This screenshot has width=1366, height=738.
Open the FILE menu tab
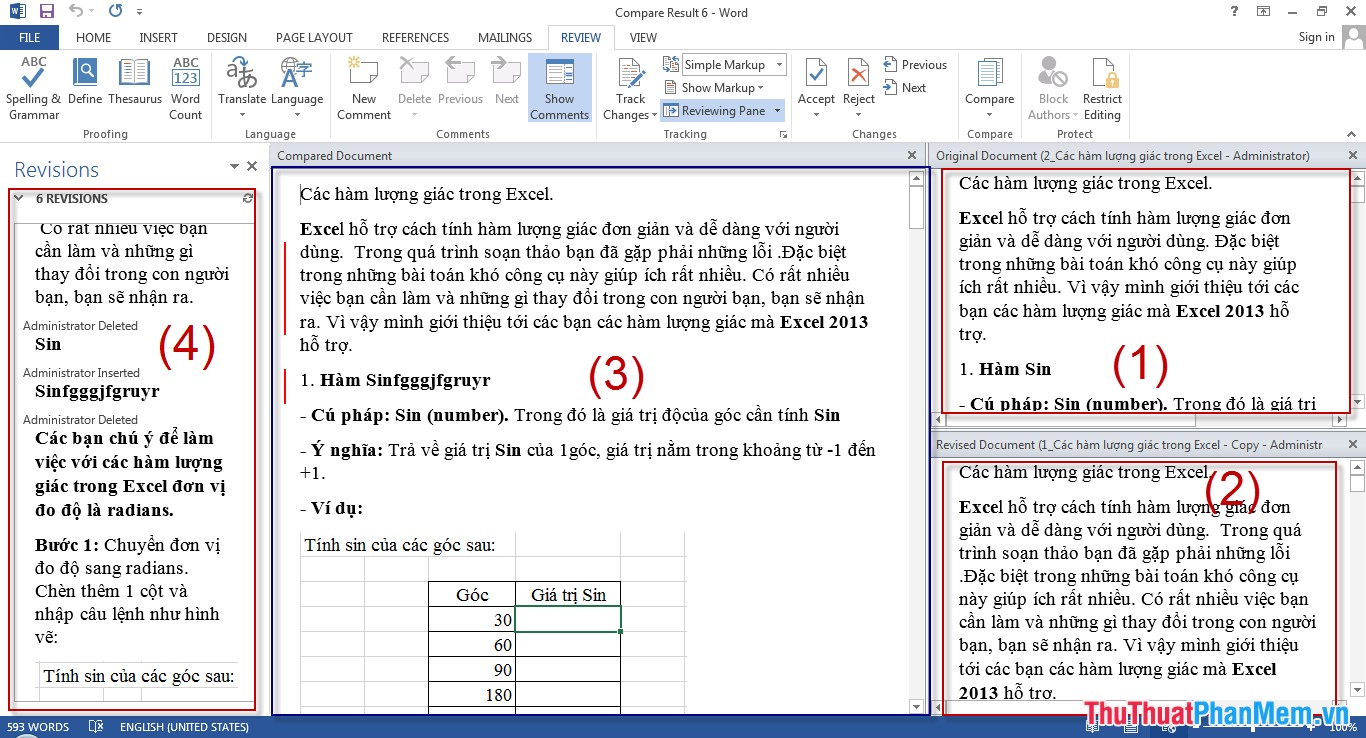[29, 38]
